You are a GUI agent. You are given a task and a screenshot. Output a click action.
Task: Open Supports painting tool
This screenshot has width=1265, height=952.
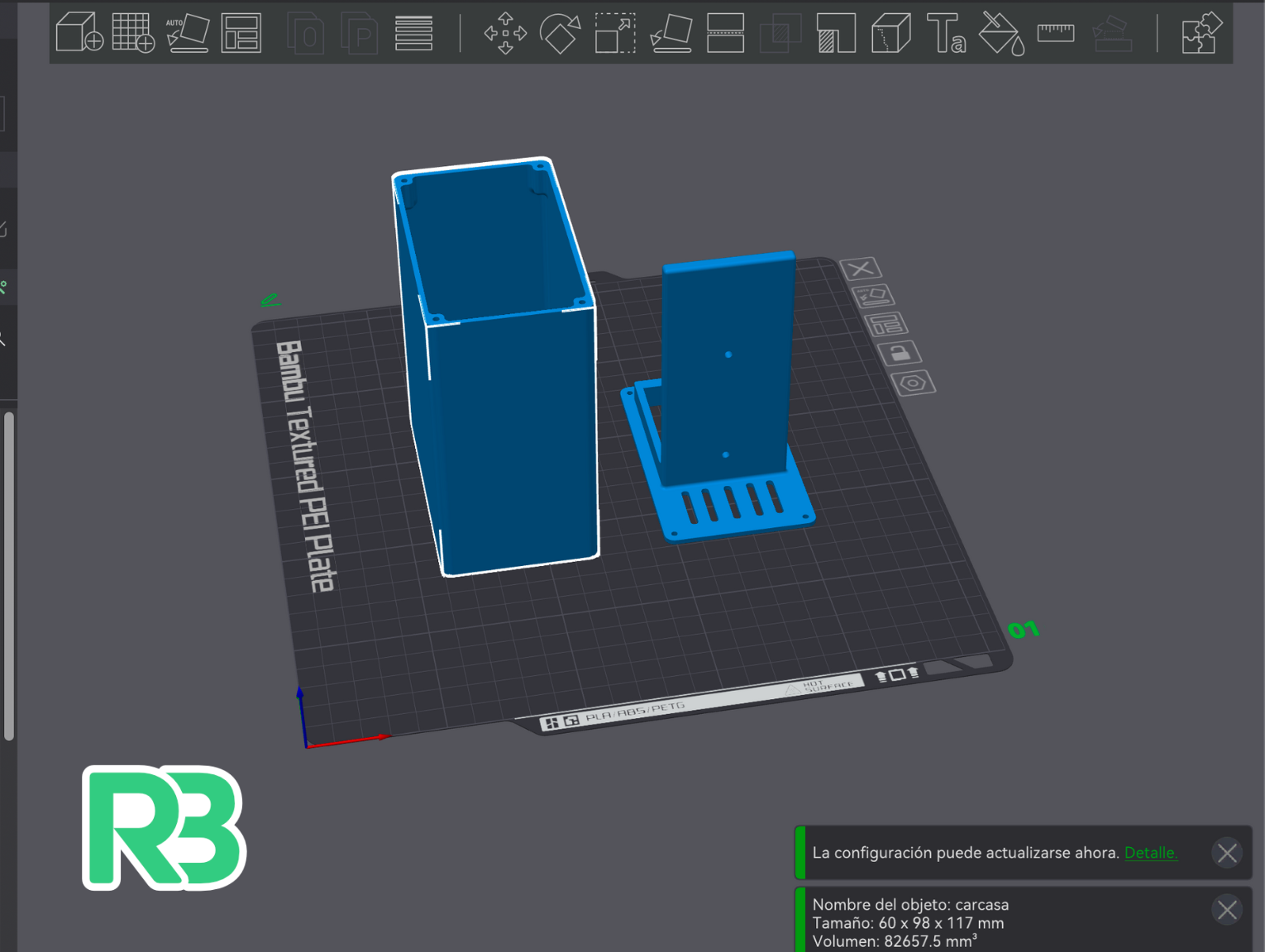[x=836, y=33]
